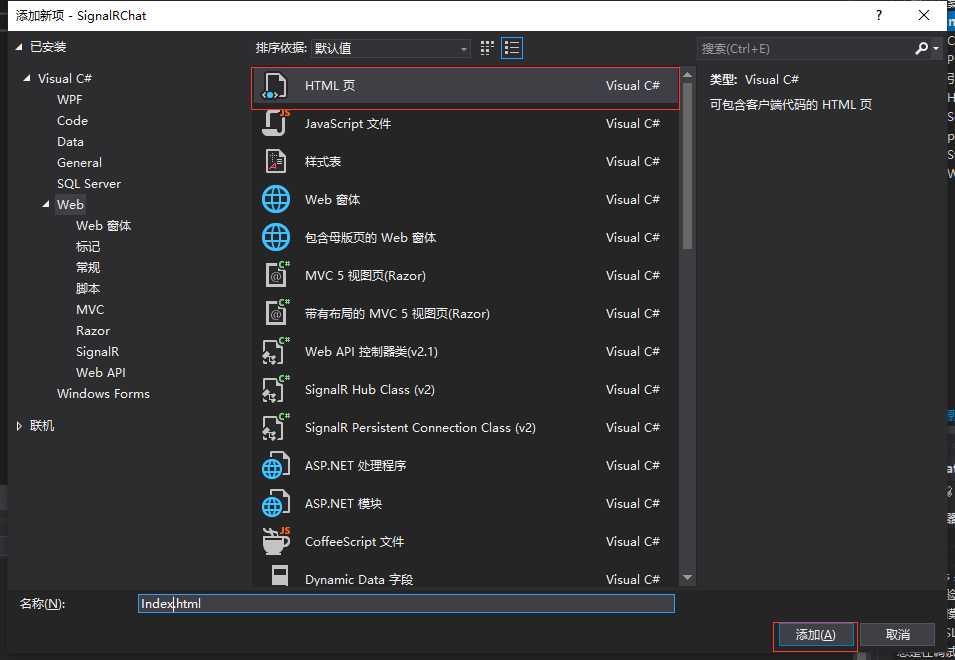955x660 pixels.
Task: Click the Dynamic Data 字段 icon
Action: point(280,576)
